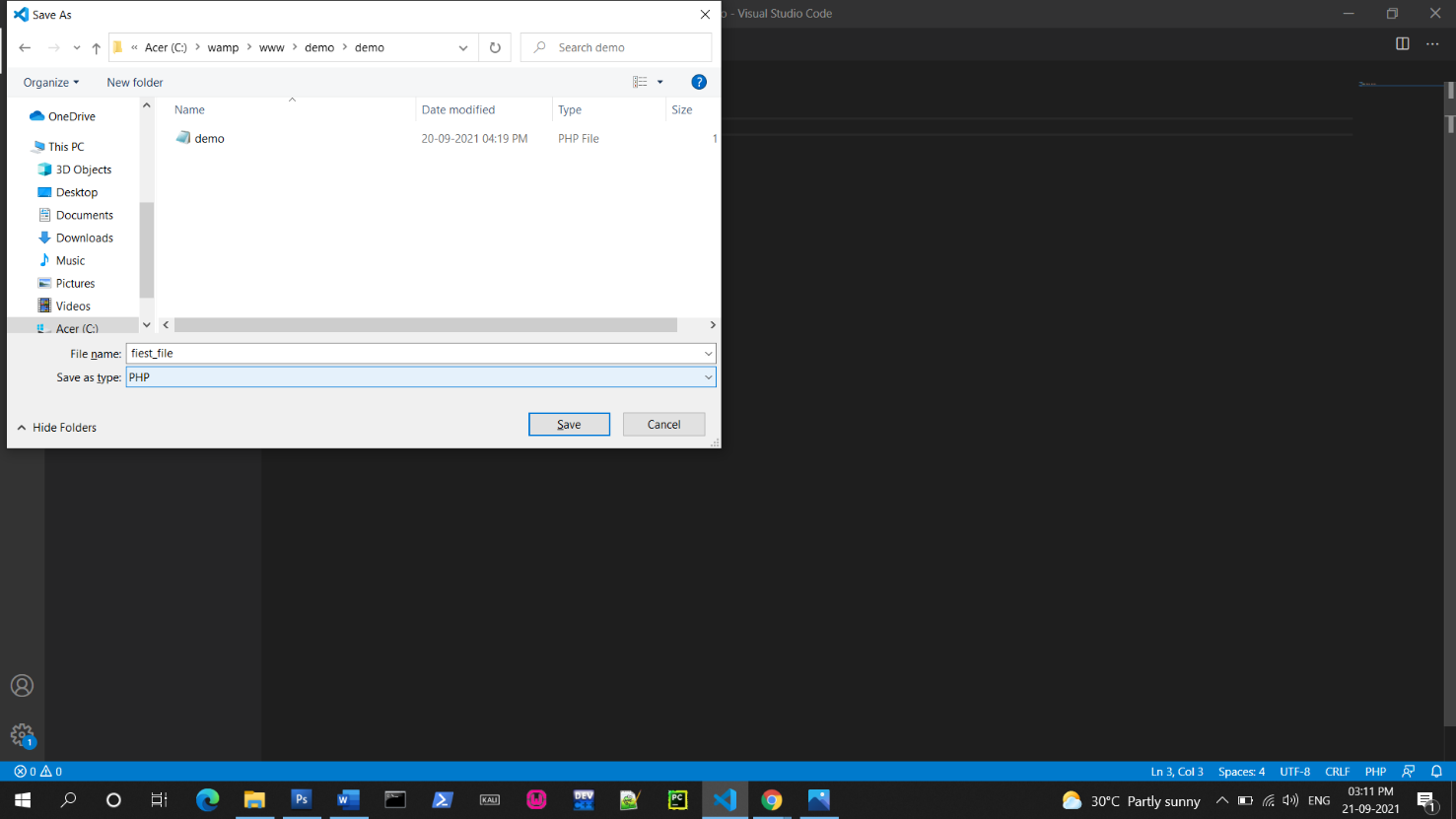Viewport: 1456px width, 819px height.
Task: Click the Save button
Action: point(569,424)
